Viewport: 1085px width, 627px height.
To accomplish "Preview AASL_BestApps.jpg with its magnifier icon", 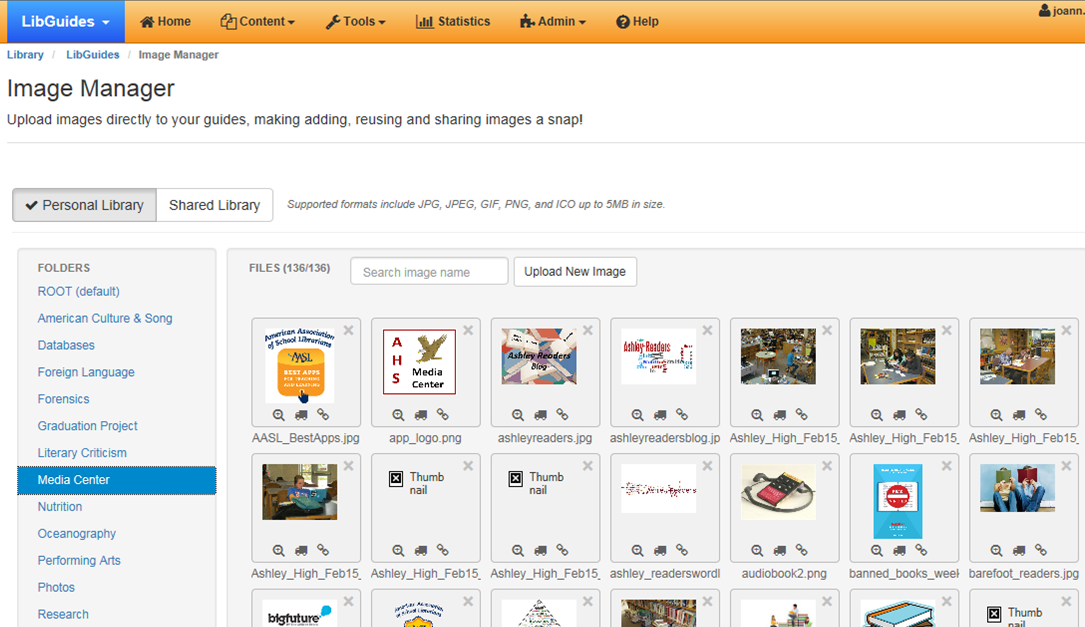I will click(x=278, y=415).
